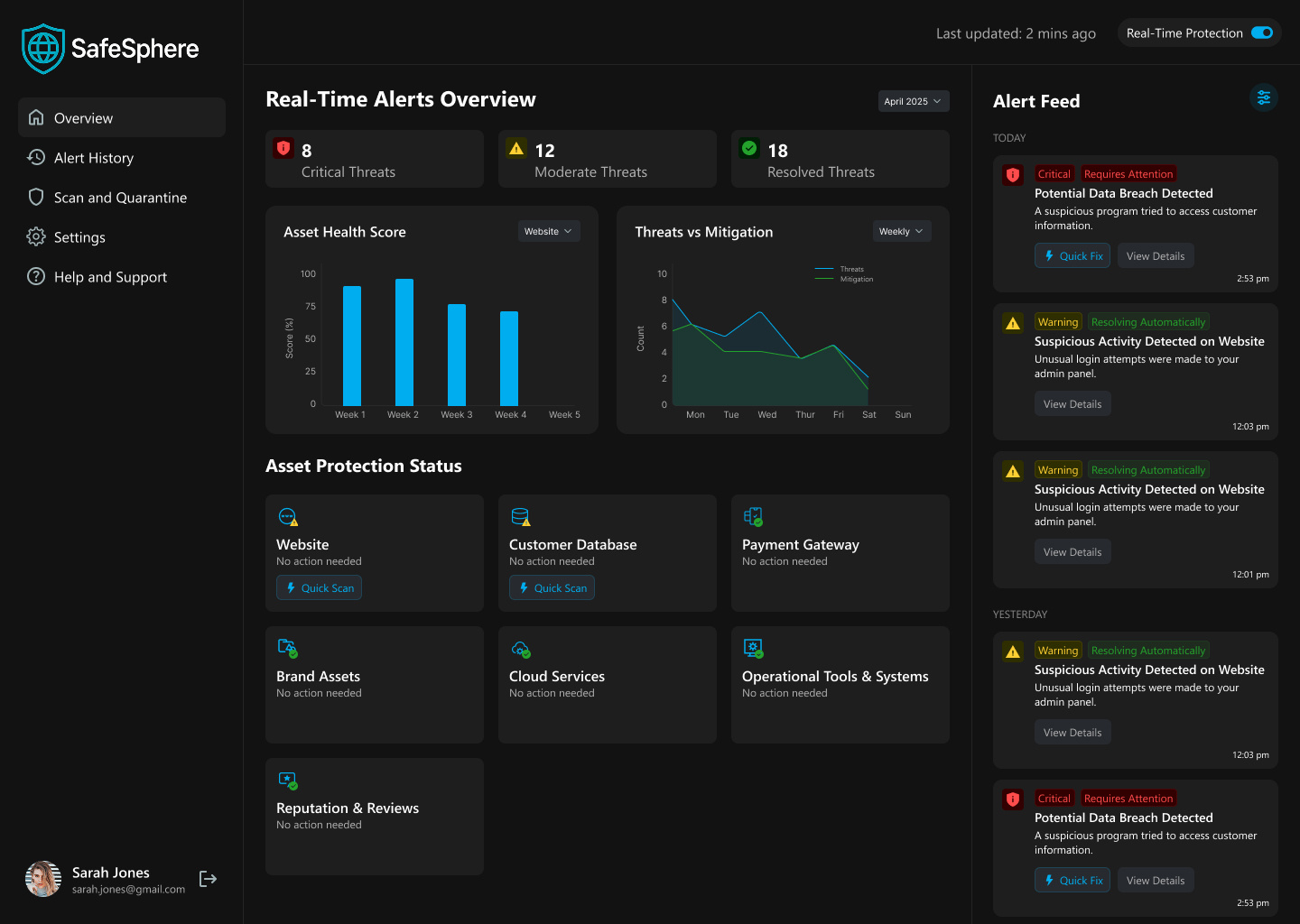
Task: Open the April 2025 month dropdown
Action: pyautogui.click(x=913, y=101)
